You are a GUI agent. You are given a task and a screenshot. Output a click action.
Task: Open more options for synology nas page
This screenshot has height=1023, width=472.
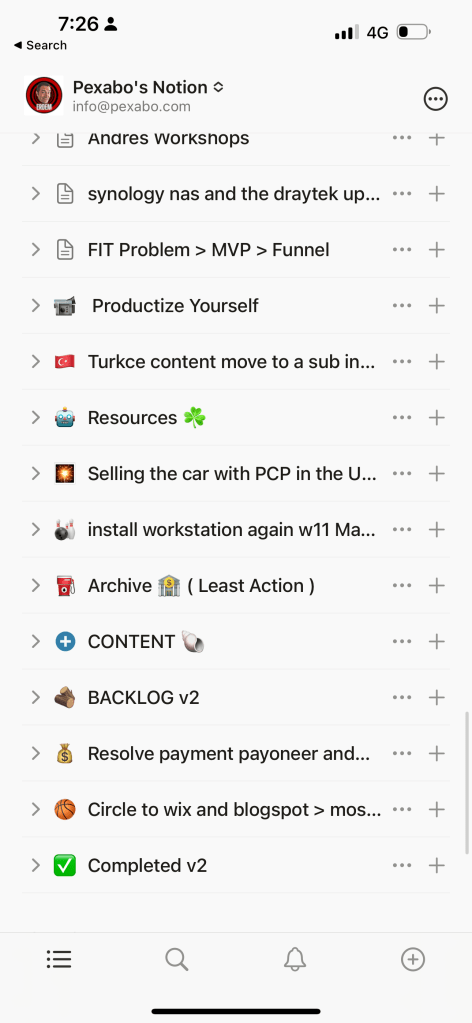click(402, 194)
